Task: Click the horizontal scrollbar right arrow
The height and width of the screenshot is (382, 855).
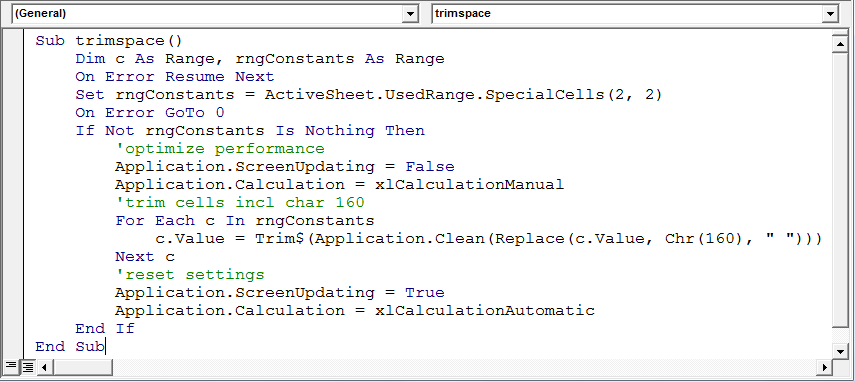Action: click(x=825, y=367)
